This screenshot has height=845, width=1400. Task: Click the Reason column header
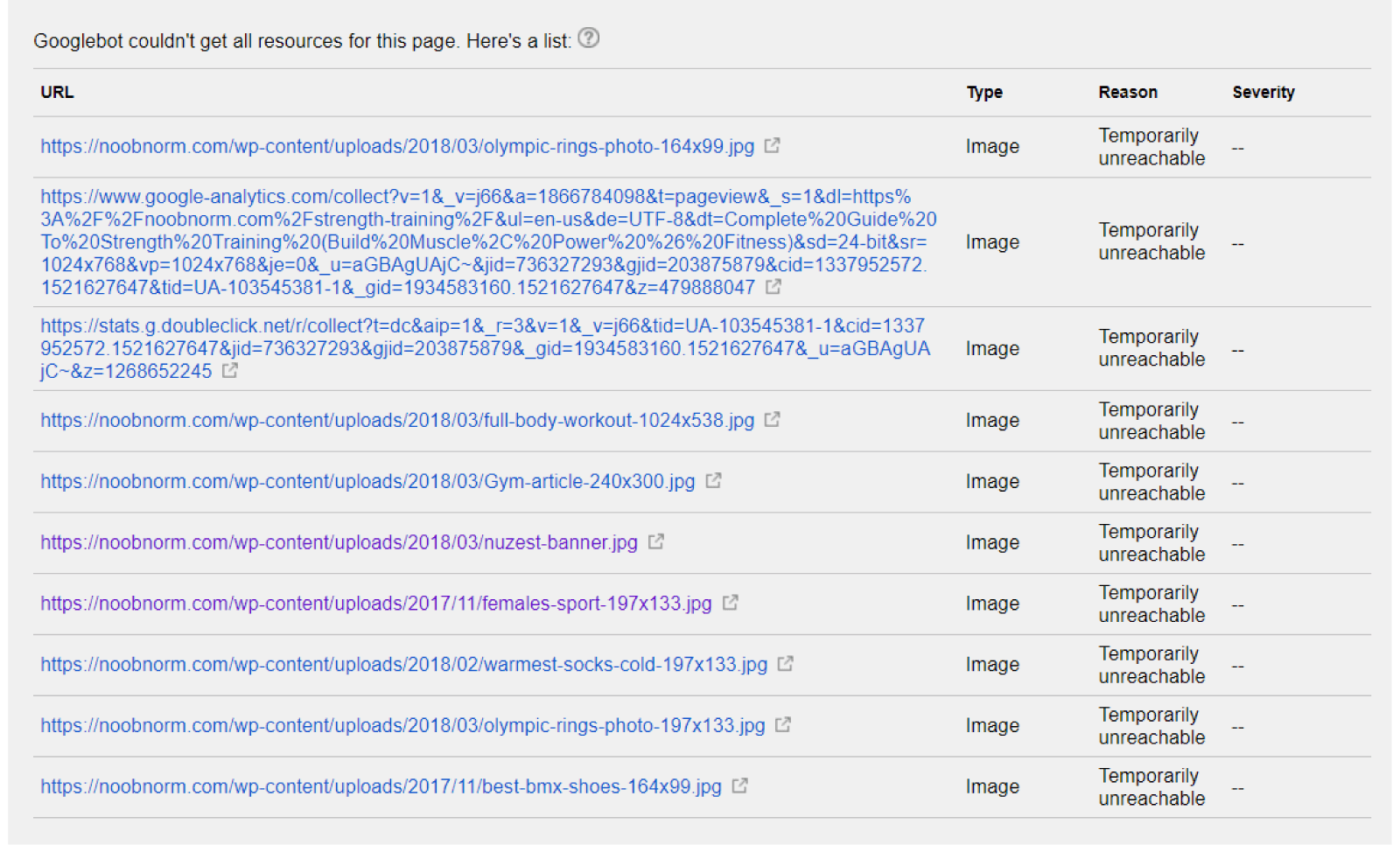click(1128, 92)
